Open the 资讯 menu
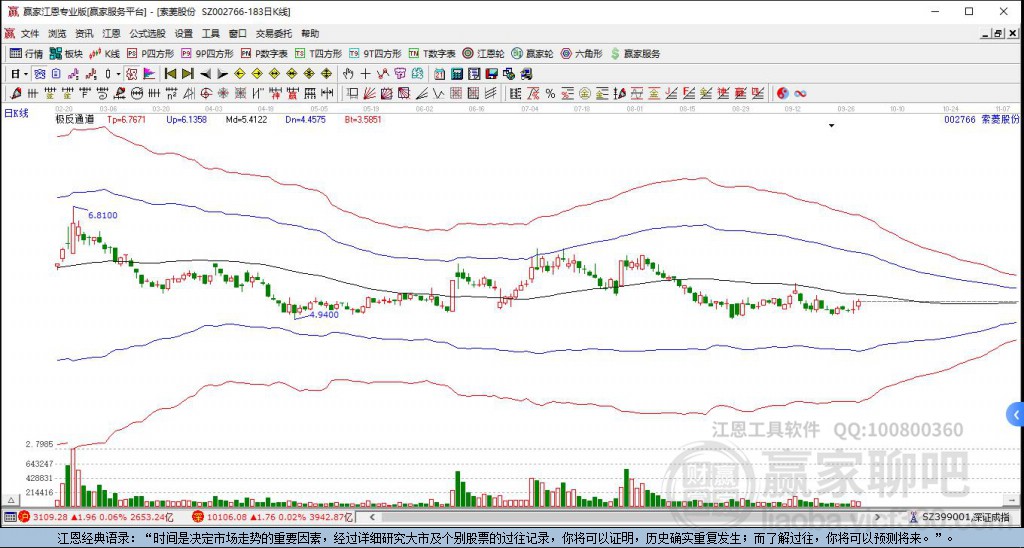Screen dimensions: 1024x548 (84, 33)
